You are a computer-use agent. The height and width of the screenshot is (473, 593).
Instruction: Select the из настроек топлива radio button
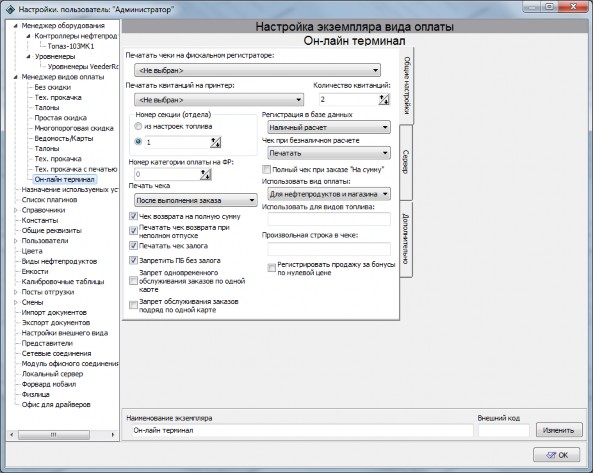138,126
